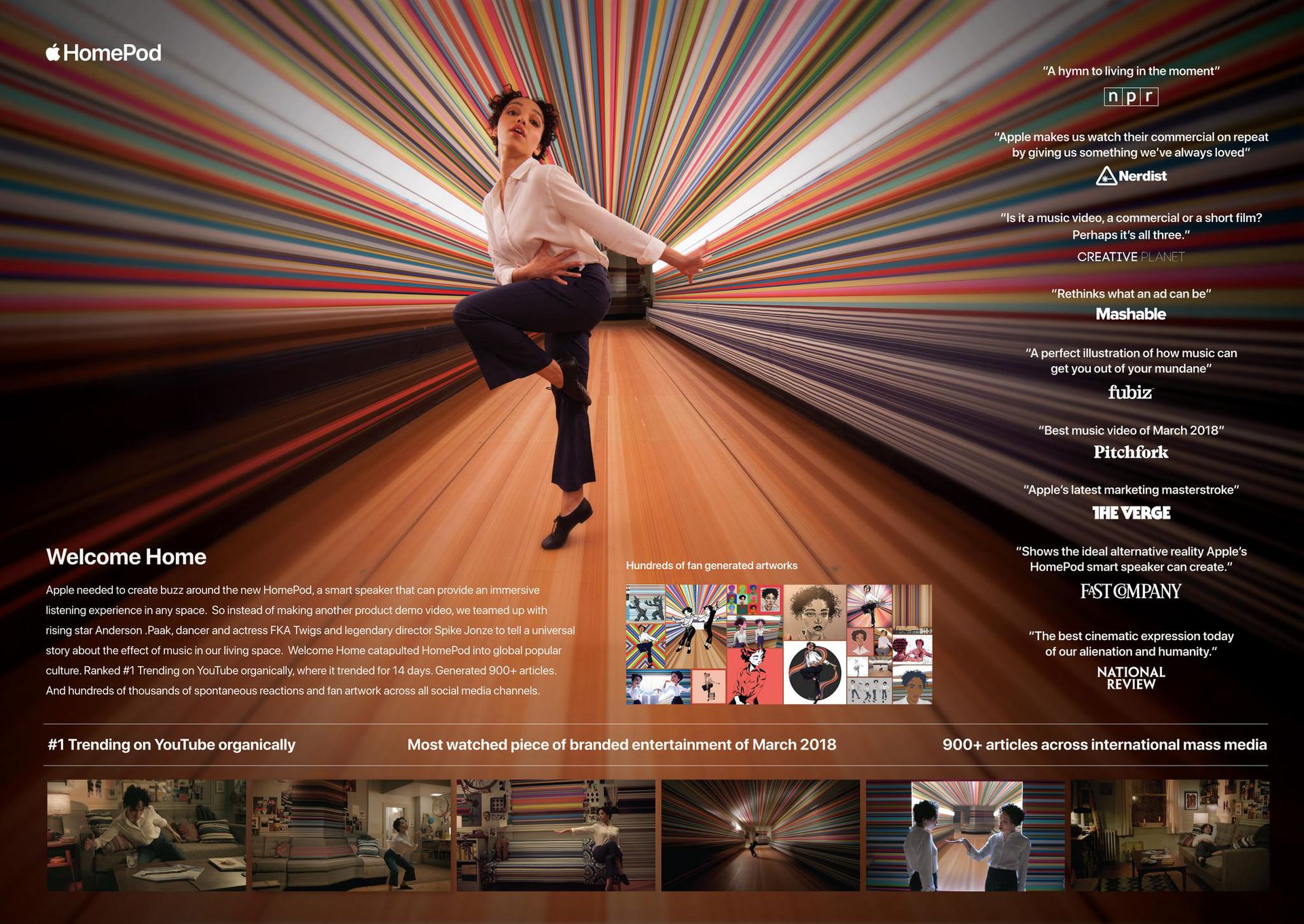Click the Welcome Home heading
The image size is (1304, 924).
pos(126,557)
